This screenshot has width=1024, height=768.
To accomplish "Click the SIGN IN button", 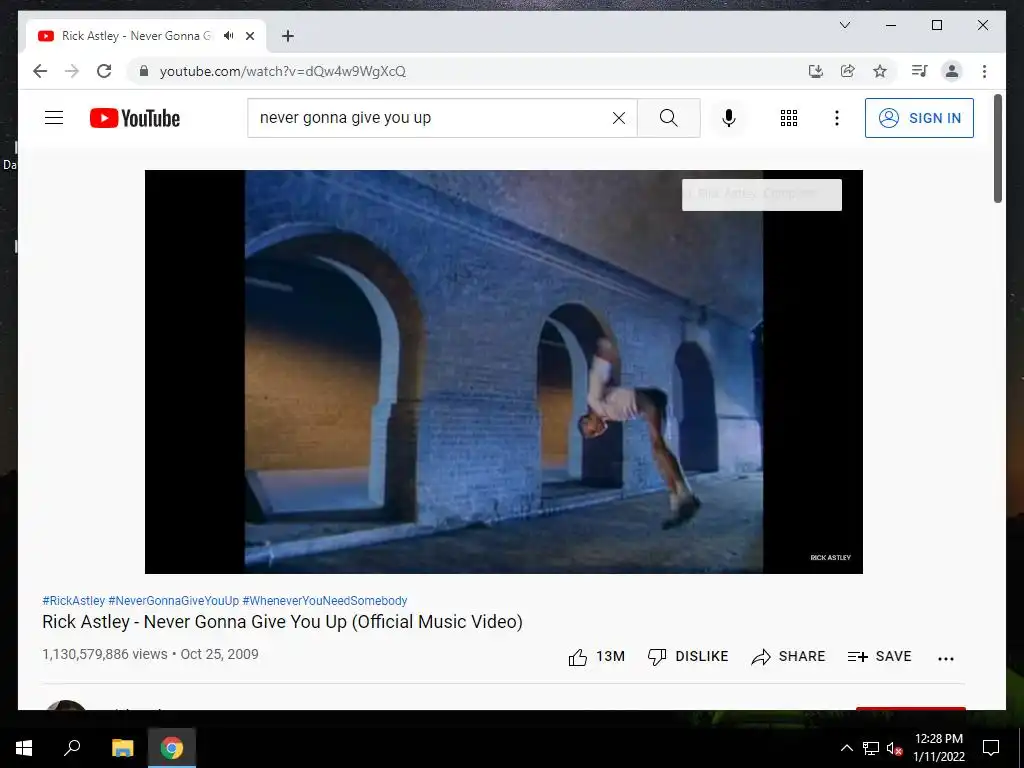I will (919, 118).
